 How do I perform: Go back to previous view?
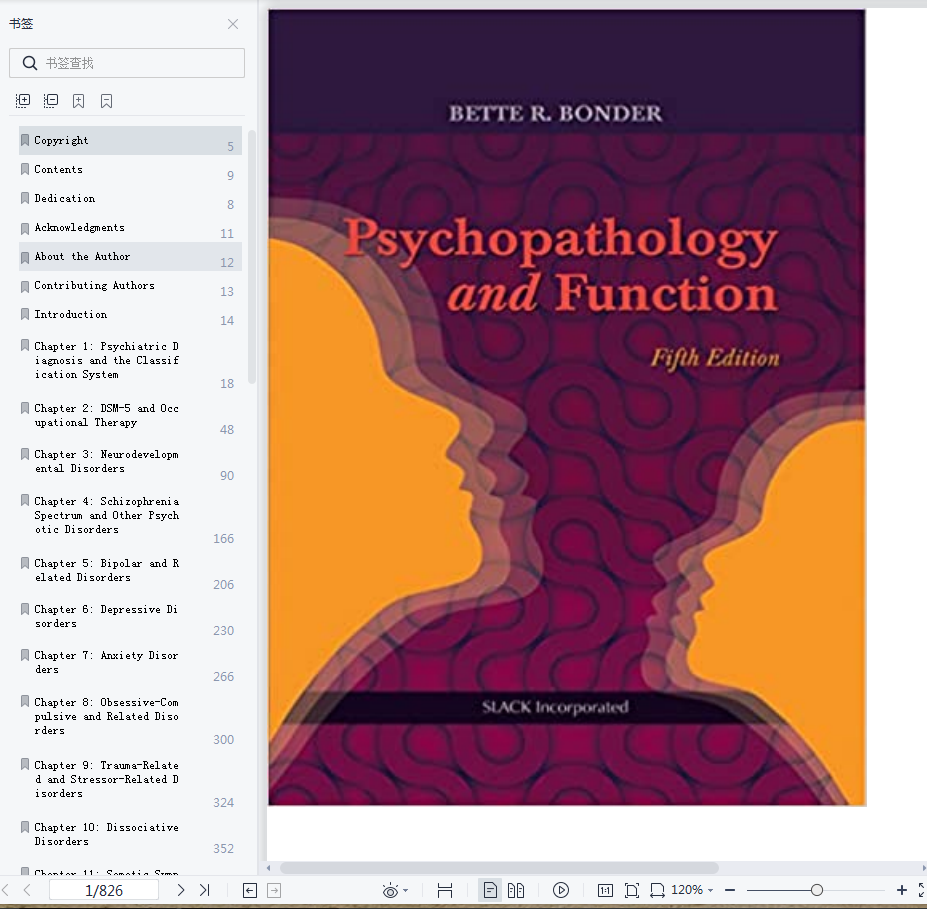(x=250, y=890)
